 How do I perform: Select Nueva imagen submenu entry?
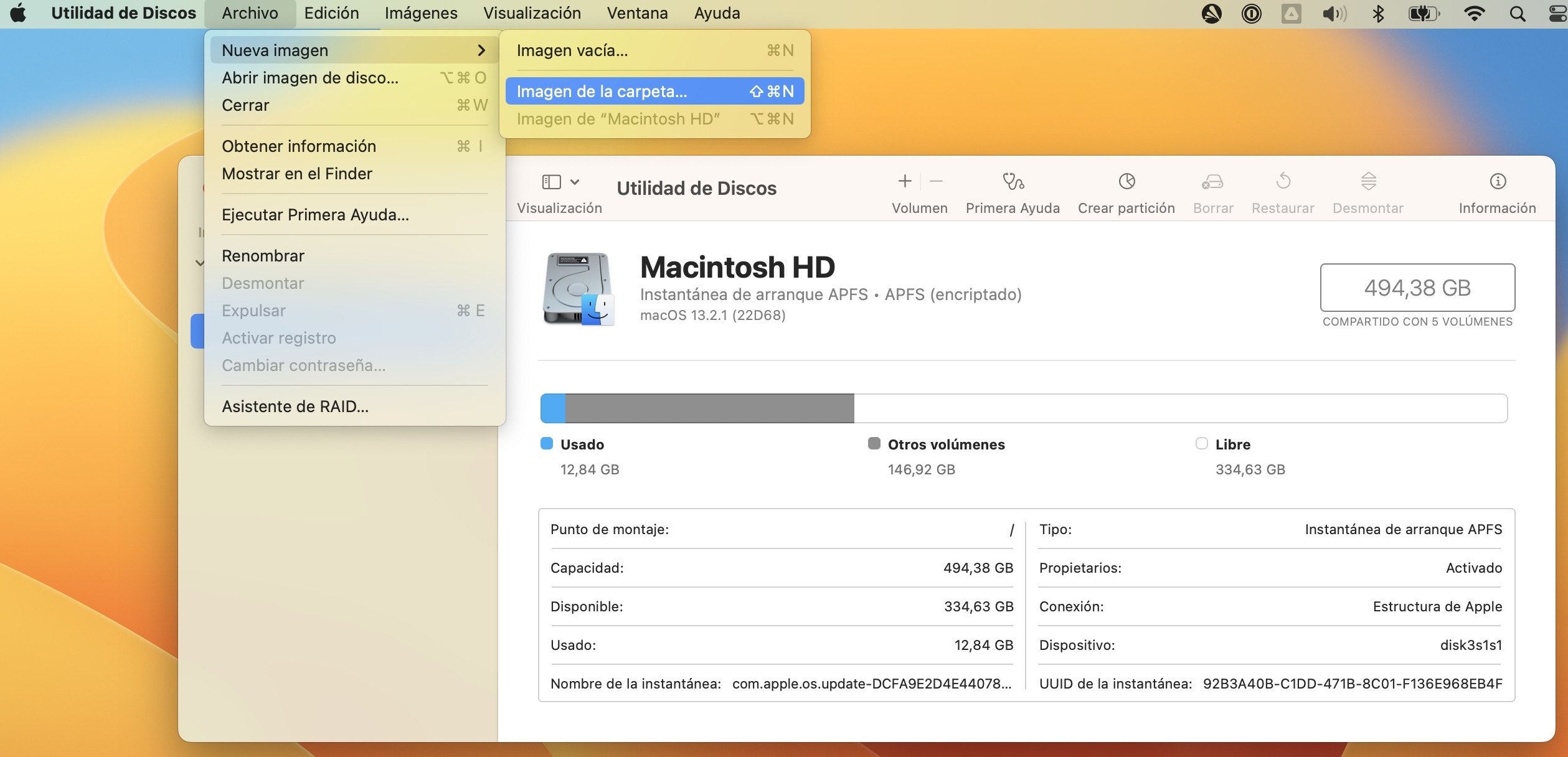pyautogui.click(x=354, y=50)
